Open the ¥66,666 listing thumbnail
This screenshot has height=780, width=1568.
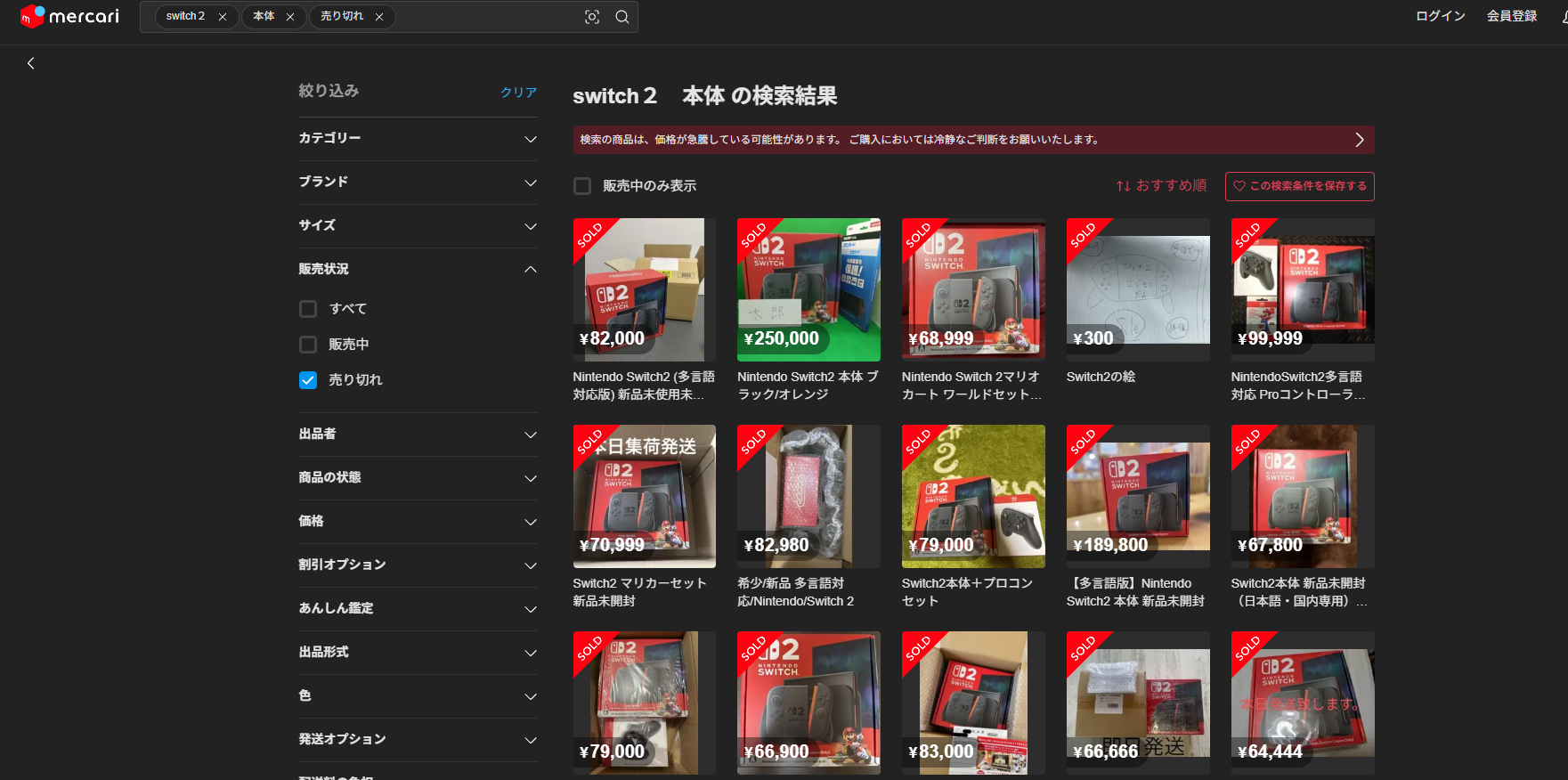click(x=1138, y=703)
